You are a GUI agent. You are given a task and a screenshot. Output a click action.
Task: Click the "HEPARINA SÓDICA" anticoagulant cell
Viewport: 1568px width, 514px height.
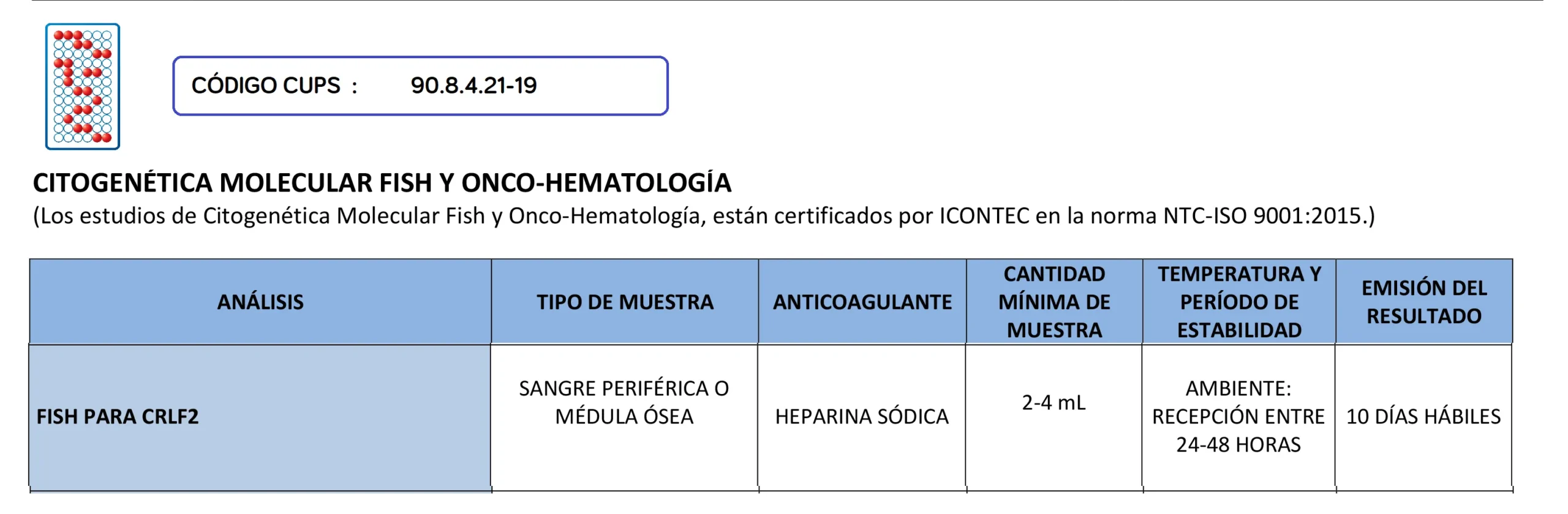pyautogui.click(x=862, y=417)
